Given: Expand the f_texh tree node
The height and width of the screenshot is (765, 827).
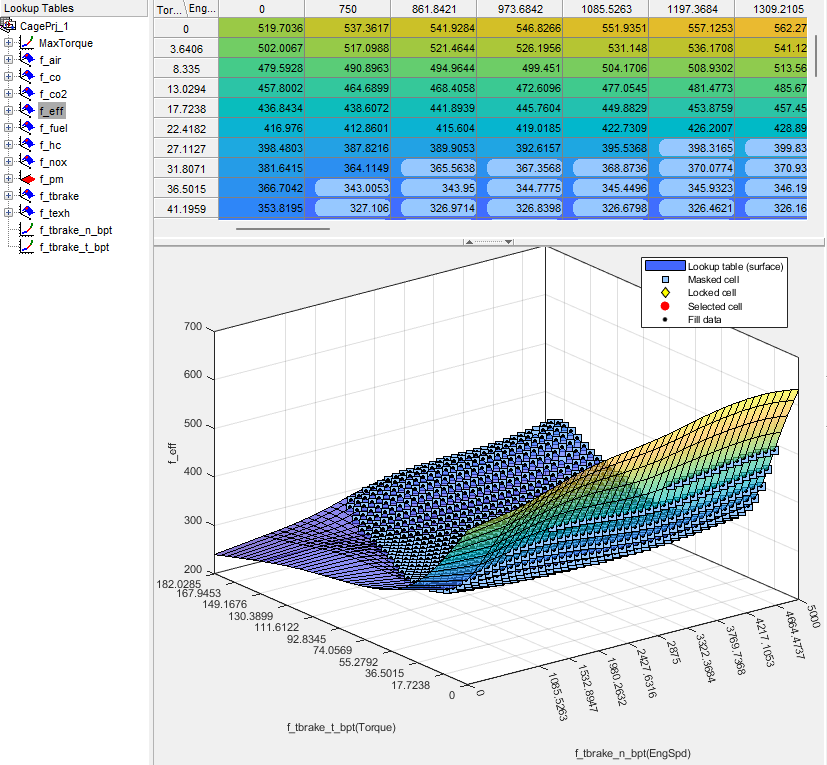Looking at the screenshot, I should click(9, 213).
